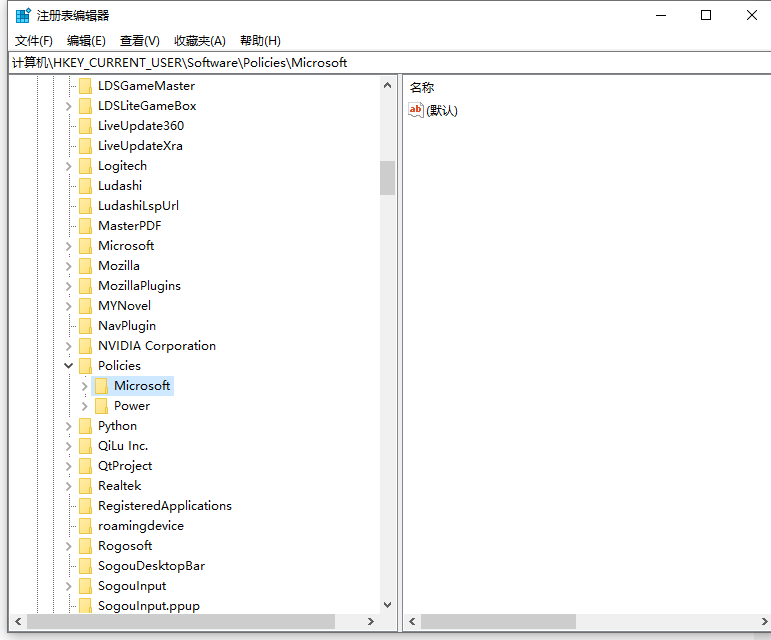
Task: Expand the QiLu Inc. key
Action: [69, 446]
